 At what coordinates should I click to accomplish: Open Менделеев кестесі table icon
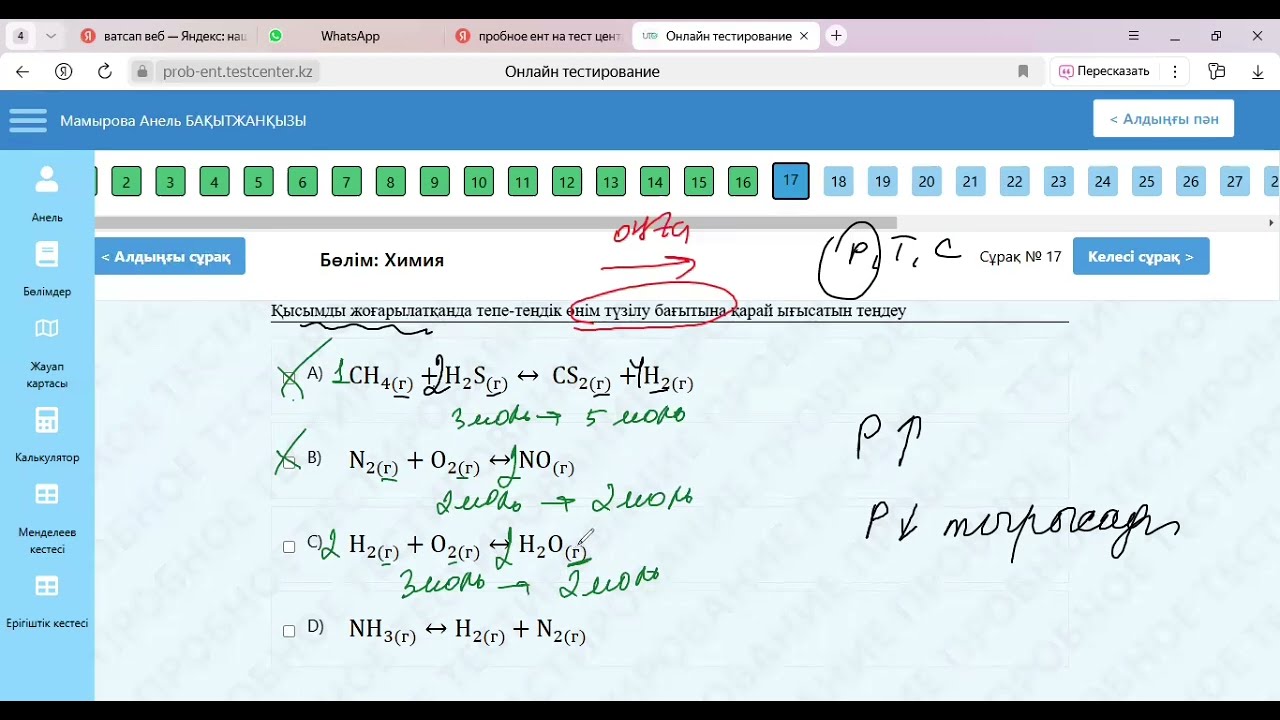47,494
